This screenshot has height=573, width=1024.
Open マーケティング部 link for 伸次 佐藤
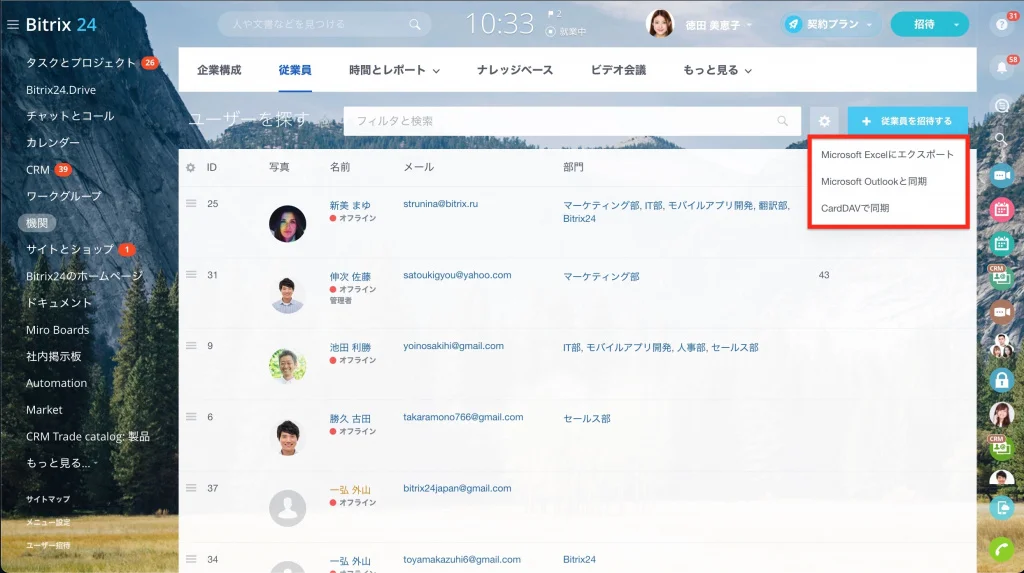[601, 276]
